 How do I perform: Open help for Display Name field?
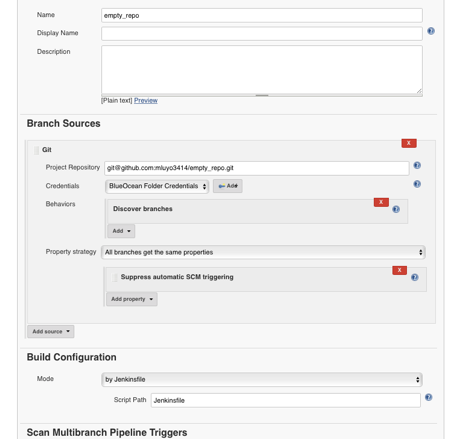(x=431, y=31)
